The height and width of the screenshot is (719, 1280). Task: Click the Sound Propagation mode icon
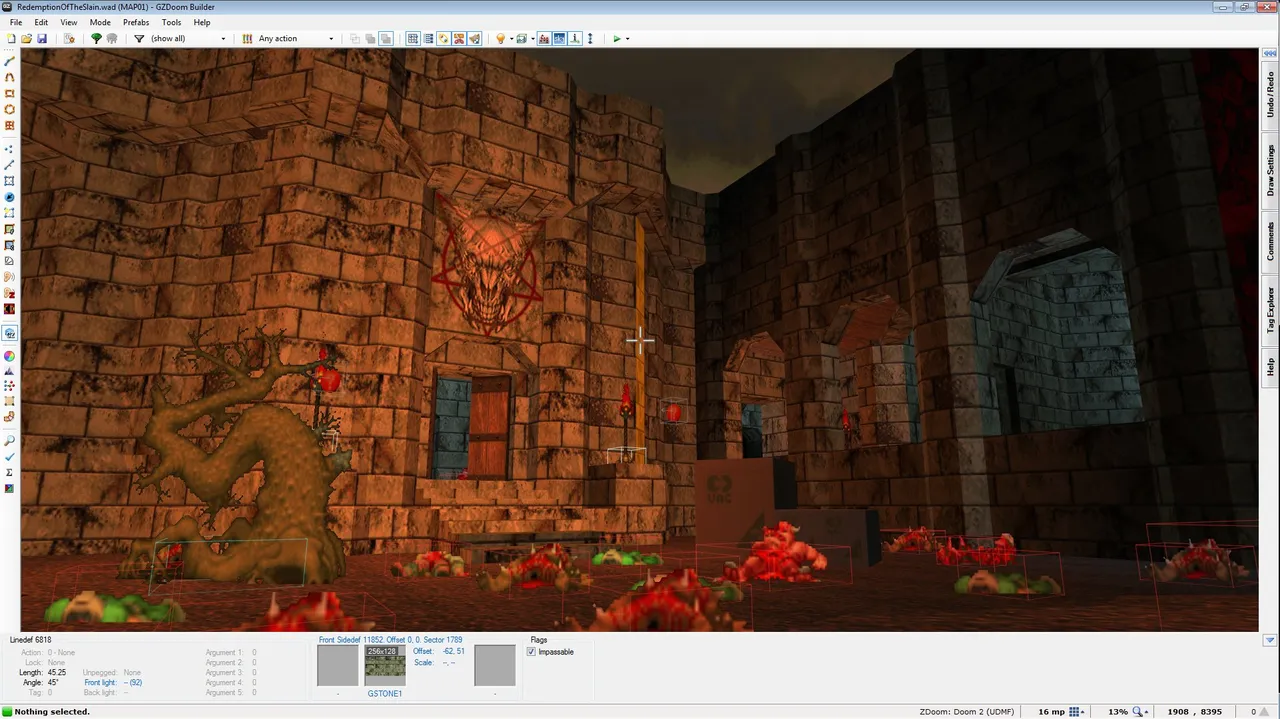pyautogui.click(x=10, y=277)
